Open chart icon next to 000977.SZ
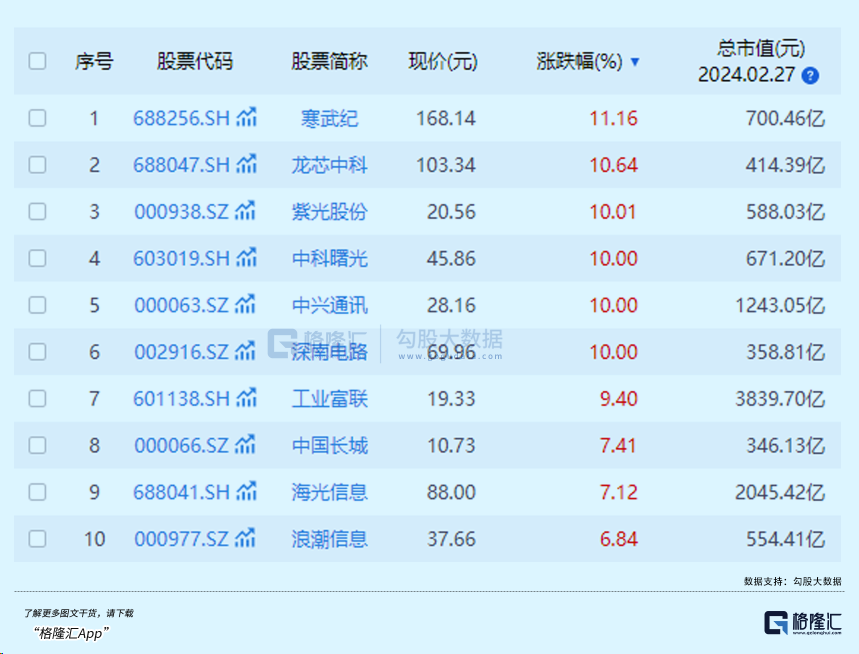 coord(245,538)
